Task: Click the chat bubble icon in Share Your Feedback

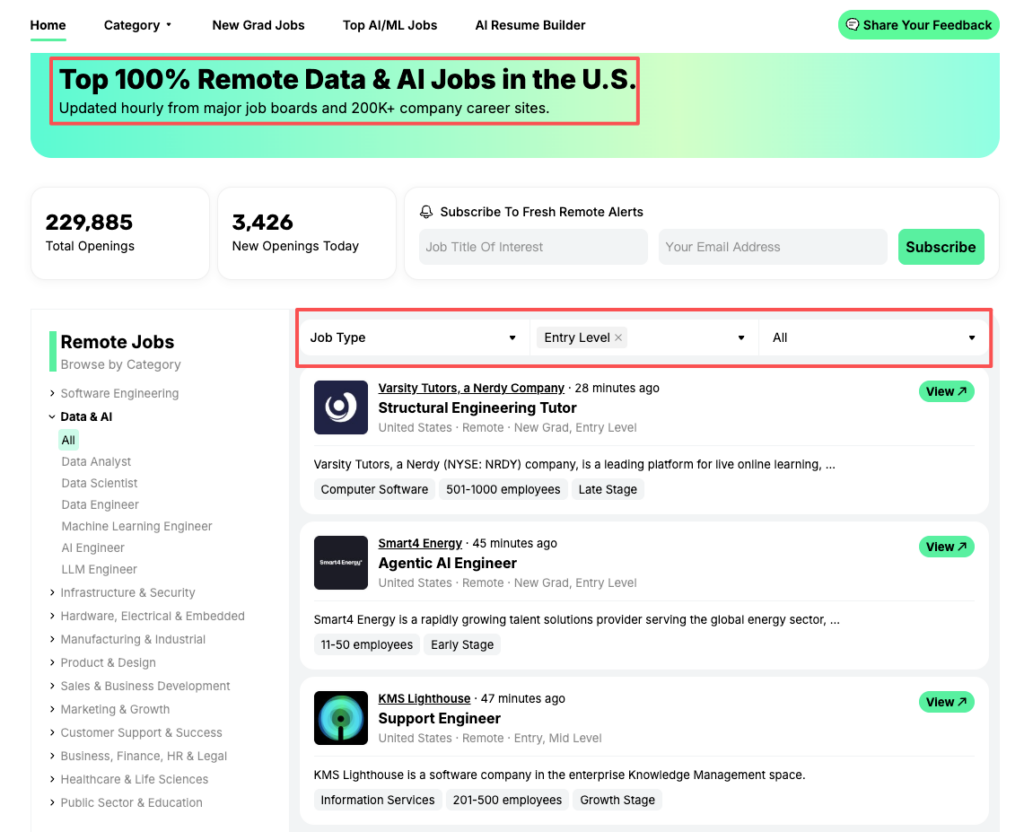Action: [x=854, y=24]
